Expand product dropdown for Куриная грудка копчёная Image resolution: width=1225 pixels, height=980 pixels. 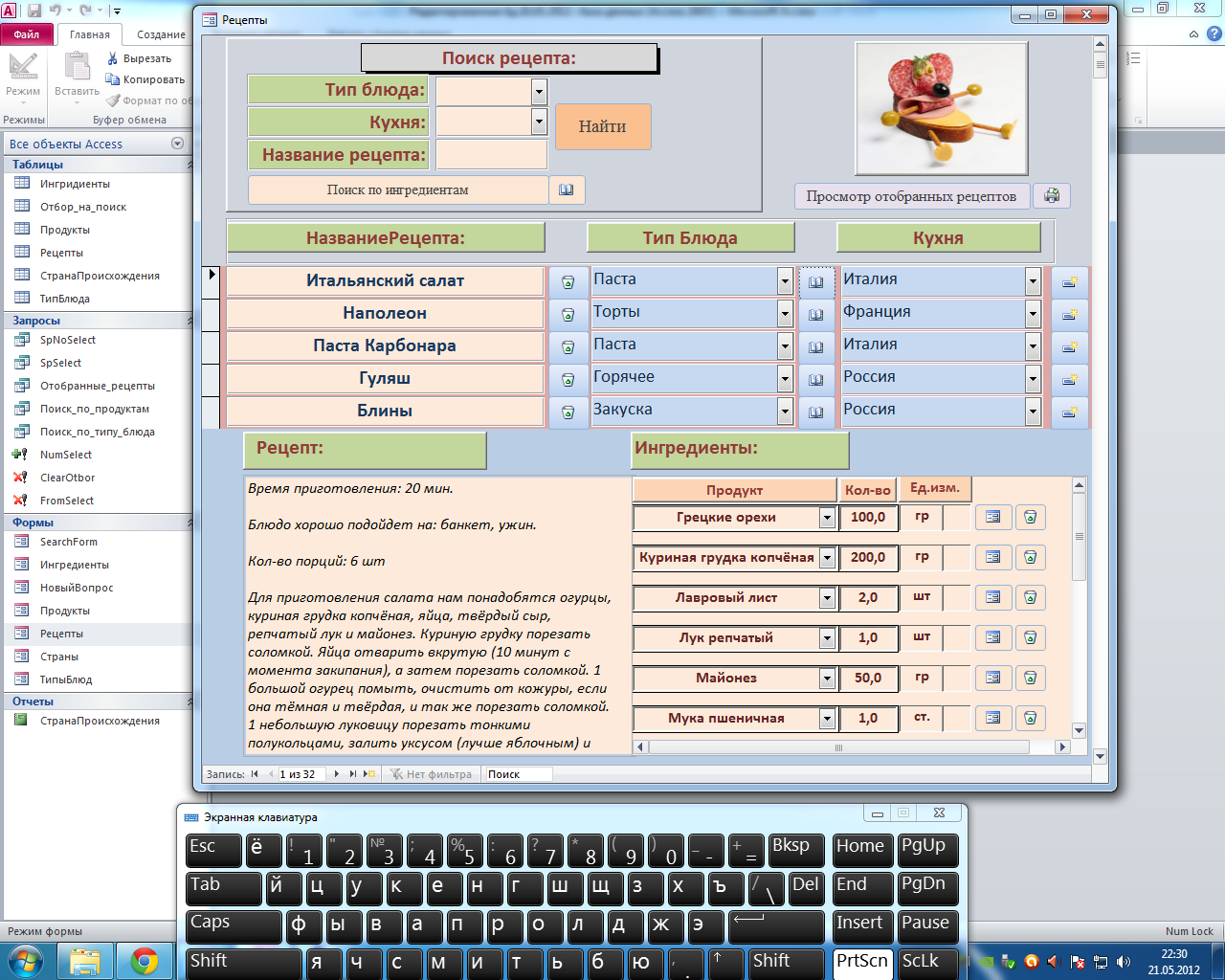pyautogui.click(x=827, y=558)
